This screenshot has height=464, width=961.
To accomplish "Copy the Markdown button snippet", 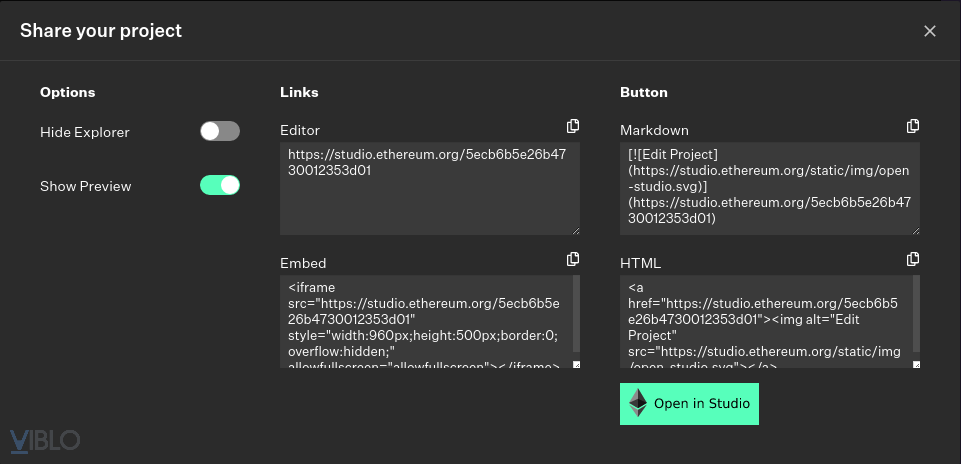I will (913, 126).
